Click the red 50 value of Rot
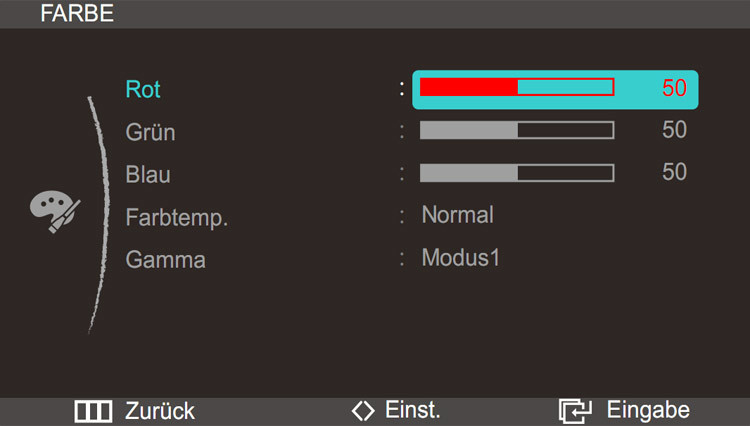Viewport: 750px width, 426px height. pyautogui.click(x=674, y=88)
